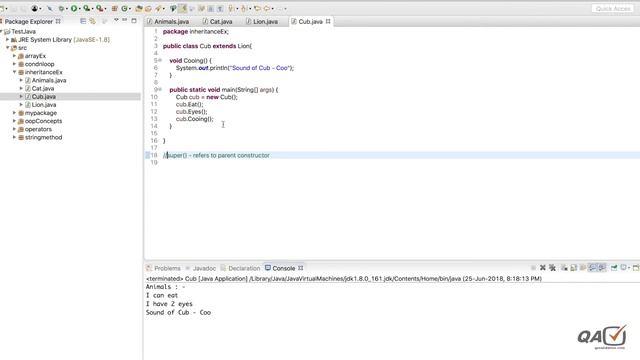Viewport: 640px width, 360px height.
Task: Click the user profile icon in toolbar
Action: (x=35, y=8)
